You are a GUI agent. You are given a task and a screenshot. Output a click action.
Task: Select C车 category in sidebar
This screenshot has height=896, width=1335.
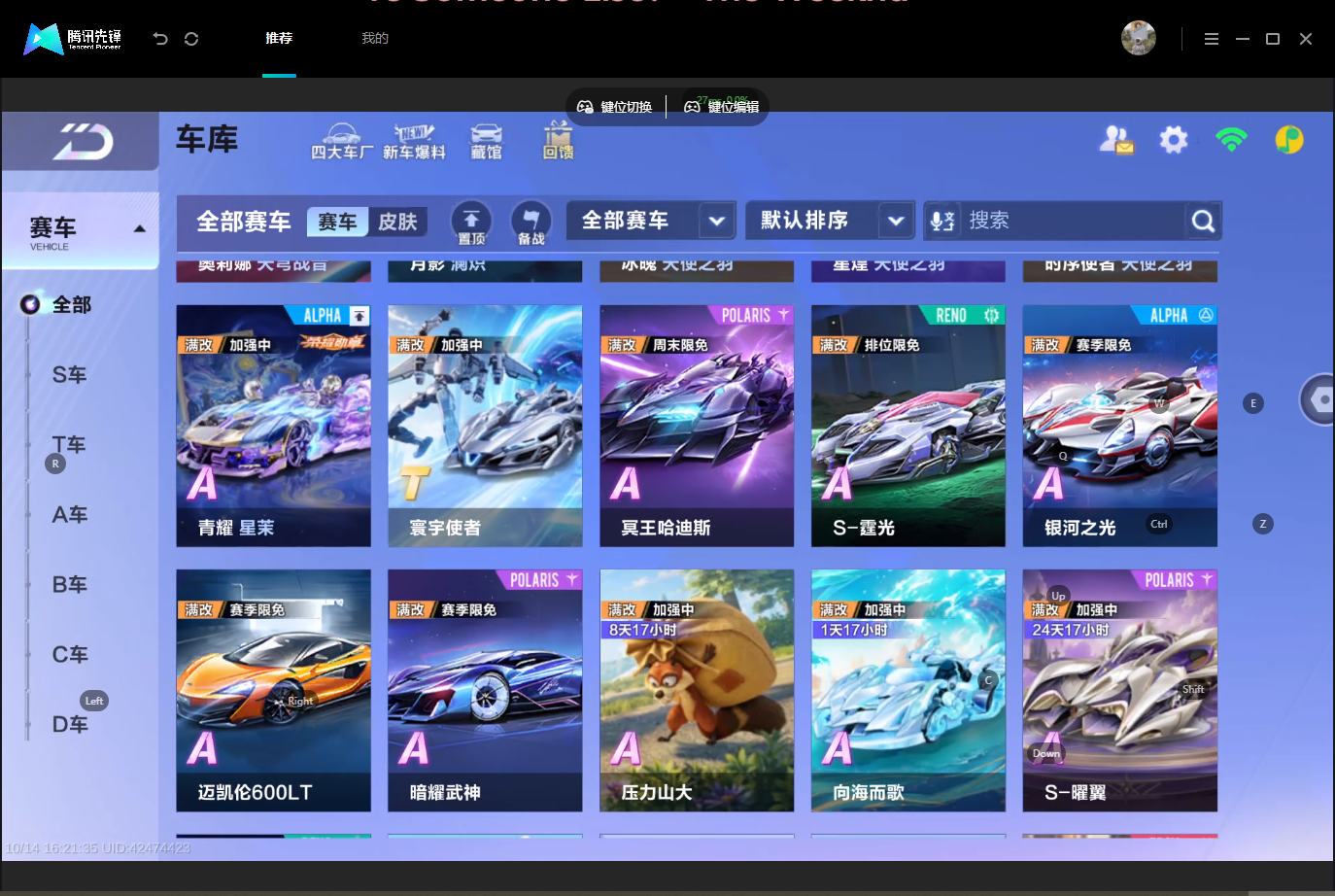pyautogui.click(x=70, y=655)
